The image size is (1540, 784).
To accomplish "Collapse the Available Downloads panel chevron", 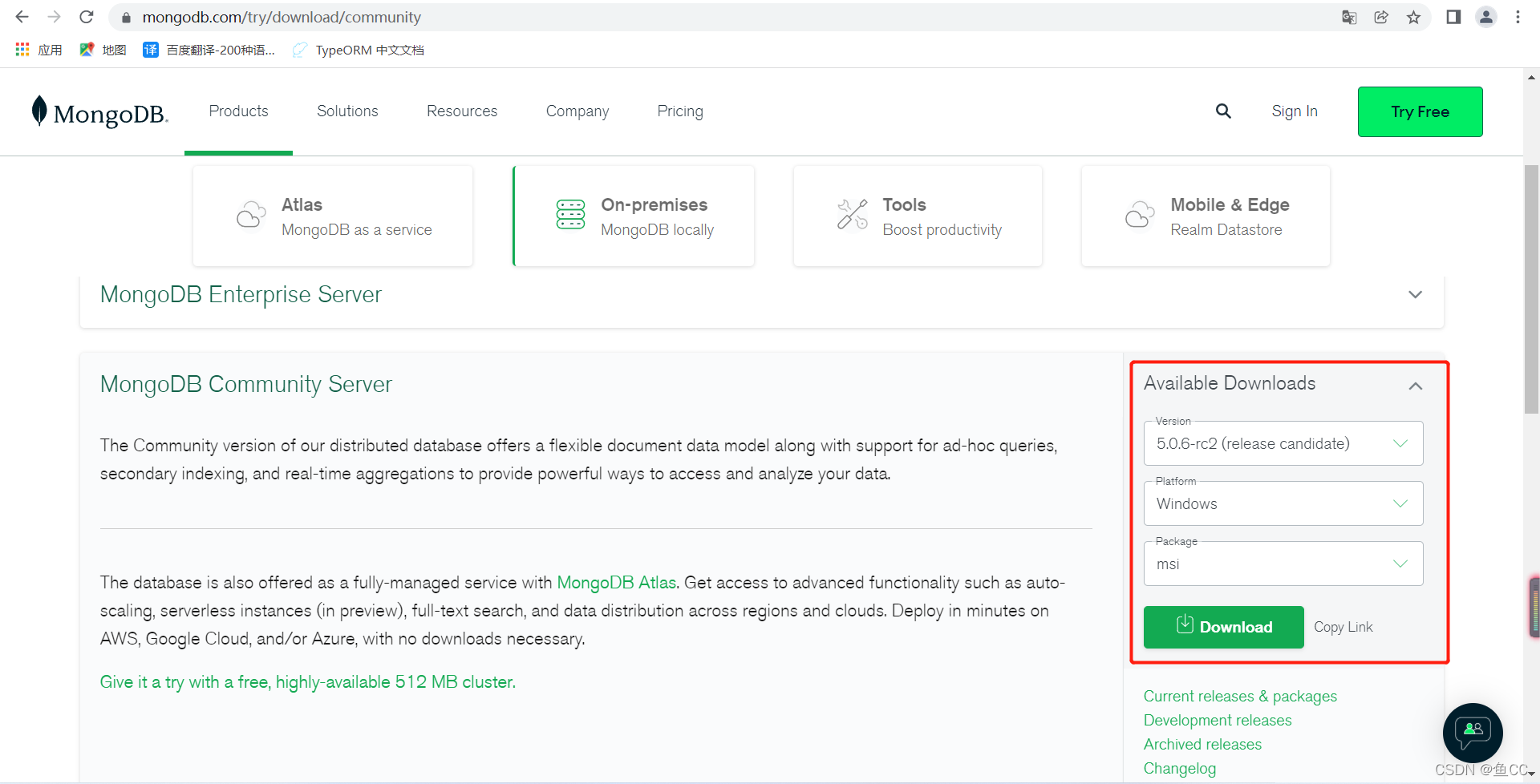I will click(1416, 386).
